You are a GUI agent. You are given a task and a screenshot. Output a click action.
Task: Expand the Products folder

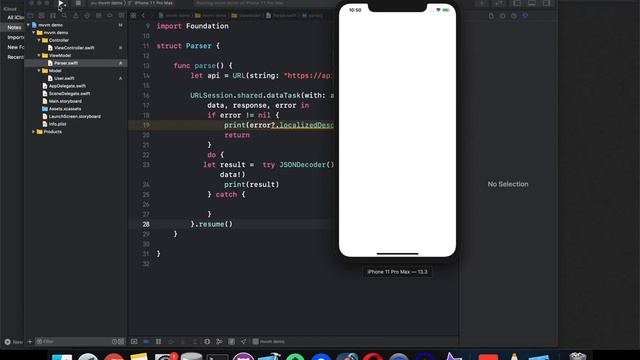(x=33, y=132)
